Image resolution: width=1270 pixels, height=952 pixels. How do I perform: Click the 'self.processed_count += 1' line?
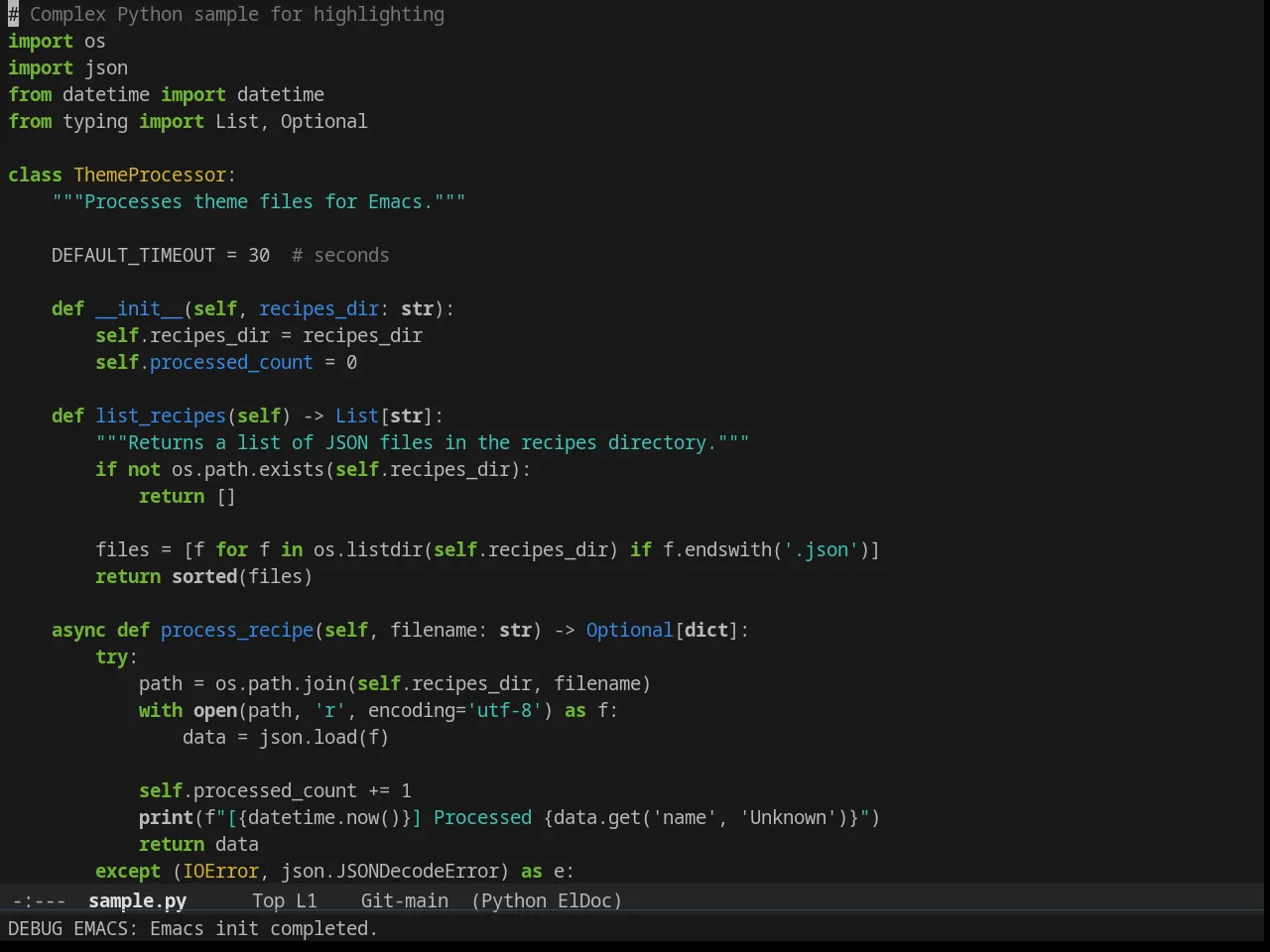click(x=275, y=790)
